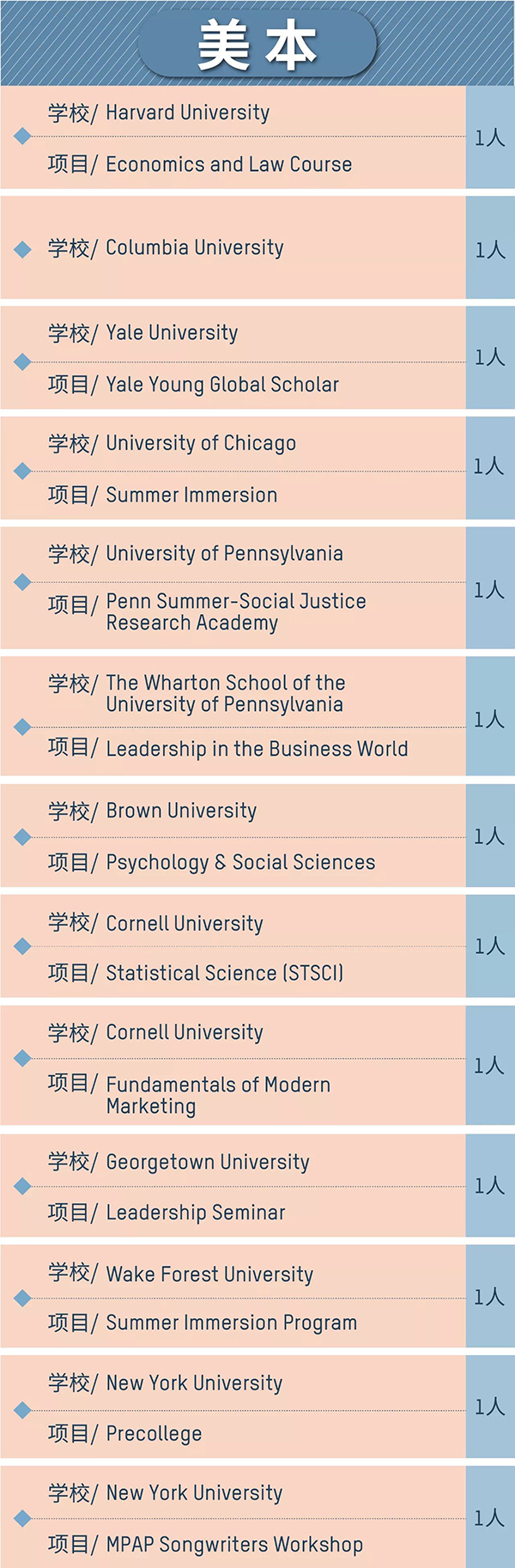Screen dimensions: 515x1568
Task: Open the Harvard University school name
Action: click(188, 112)
